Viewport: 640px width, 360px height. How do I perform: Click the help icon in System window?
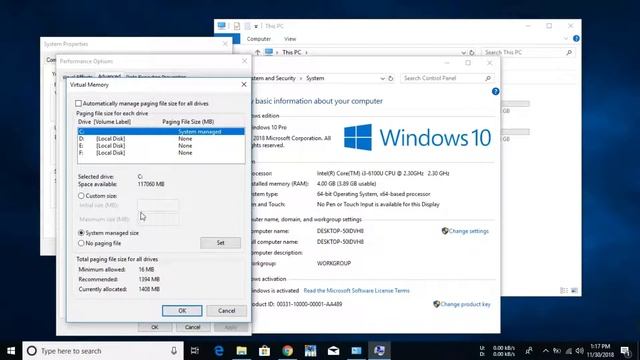click(x=496, y=91)
